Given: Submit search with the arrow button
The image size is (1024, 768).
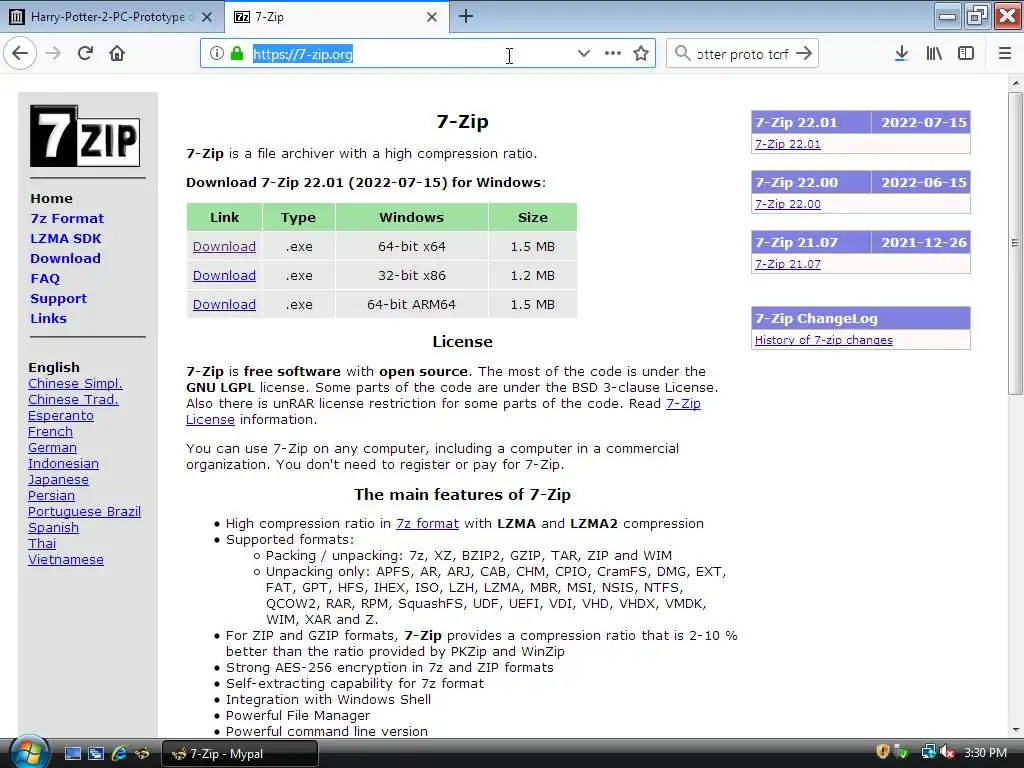Looking at the screenshot, I should tap(805, 54).
